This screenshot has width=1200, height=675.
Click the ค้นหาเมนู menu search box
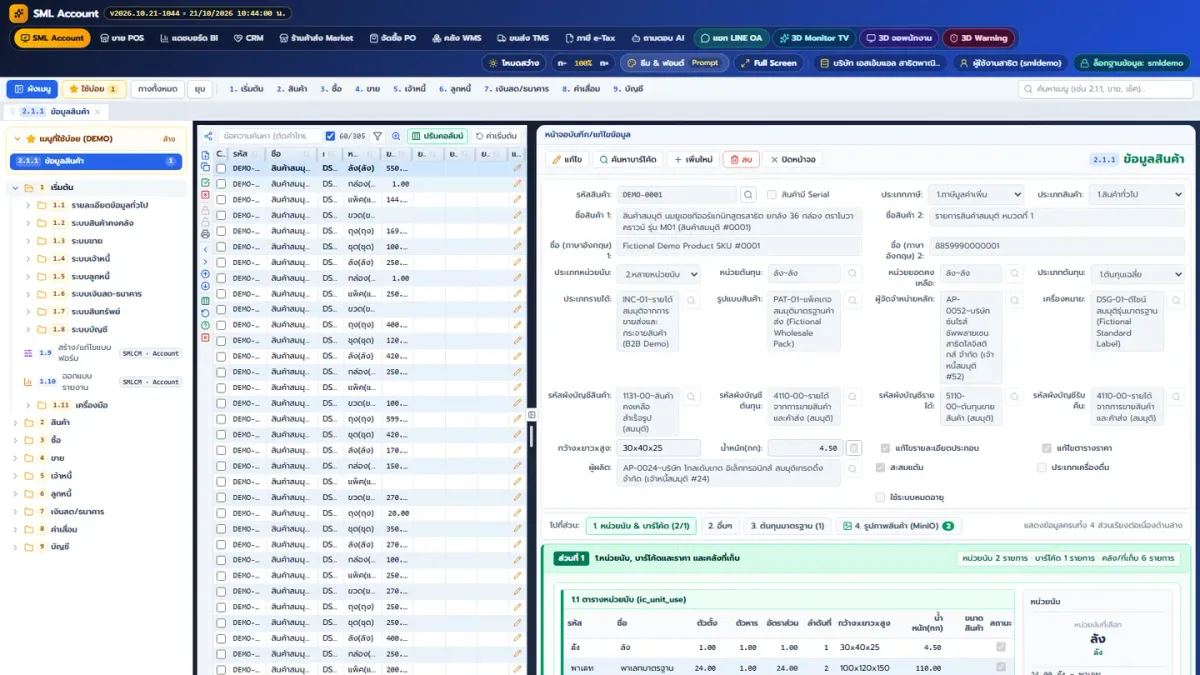tap(1106, 89)
